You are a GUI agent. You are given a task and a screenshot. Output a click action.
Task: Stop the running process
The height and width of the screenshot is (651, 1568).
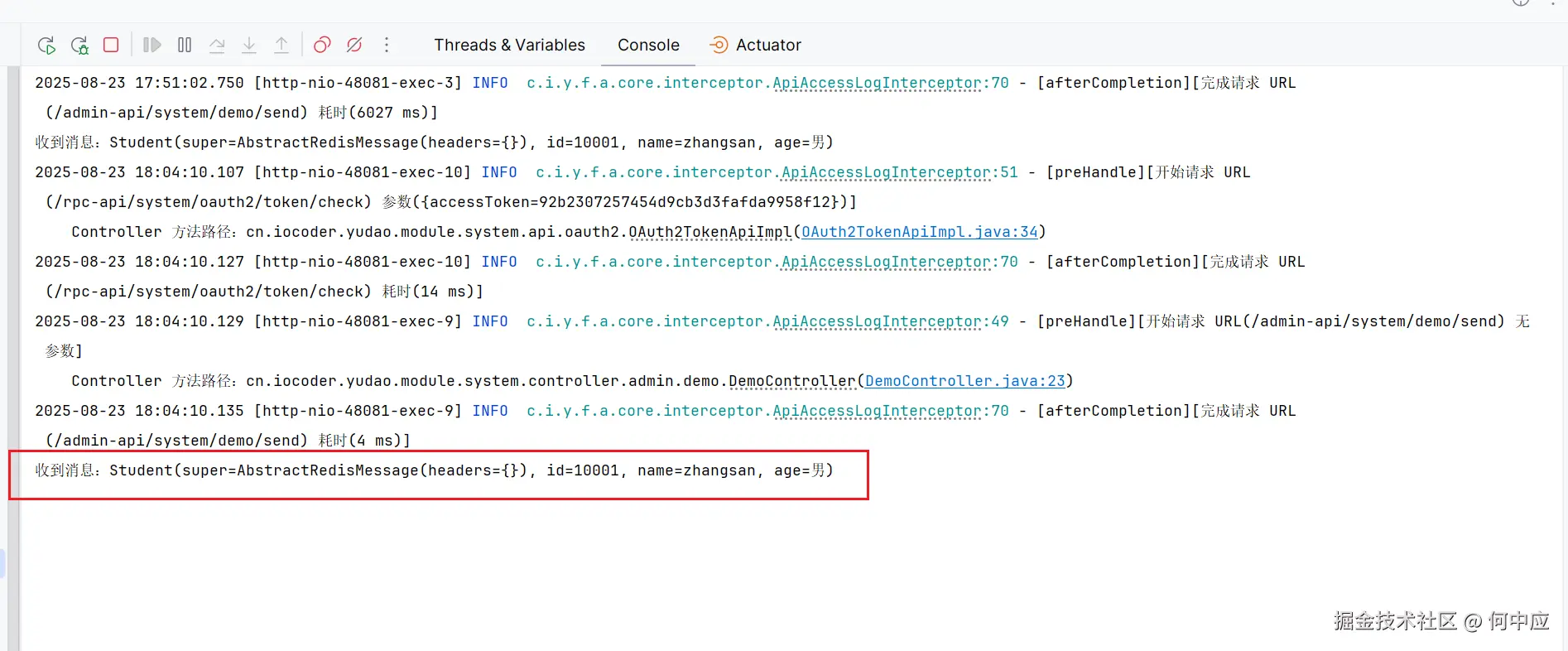point(111,45)
